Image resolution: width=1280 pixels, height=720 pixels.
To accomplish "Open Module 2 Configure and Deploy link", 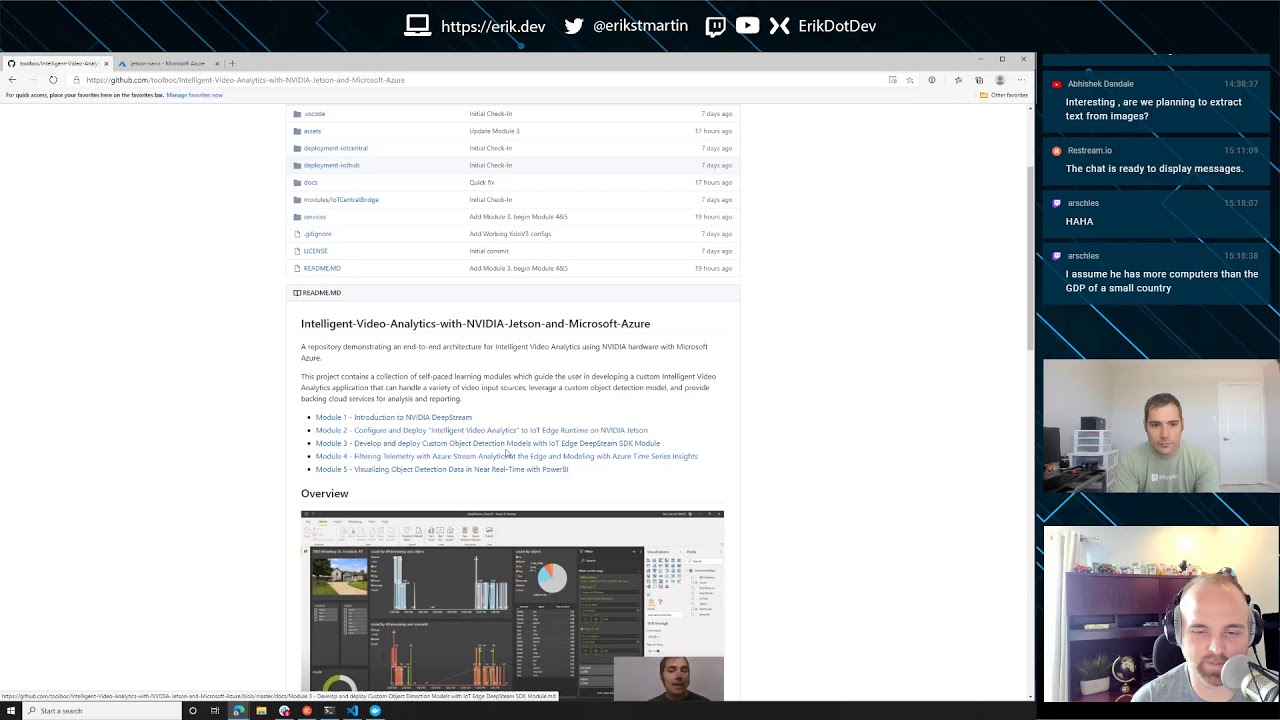I will click(x=481, y=430).
